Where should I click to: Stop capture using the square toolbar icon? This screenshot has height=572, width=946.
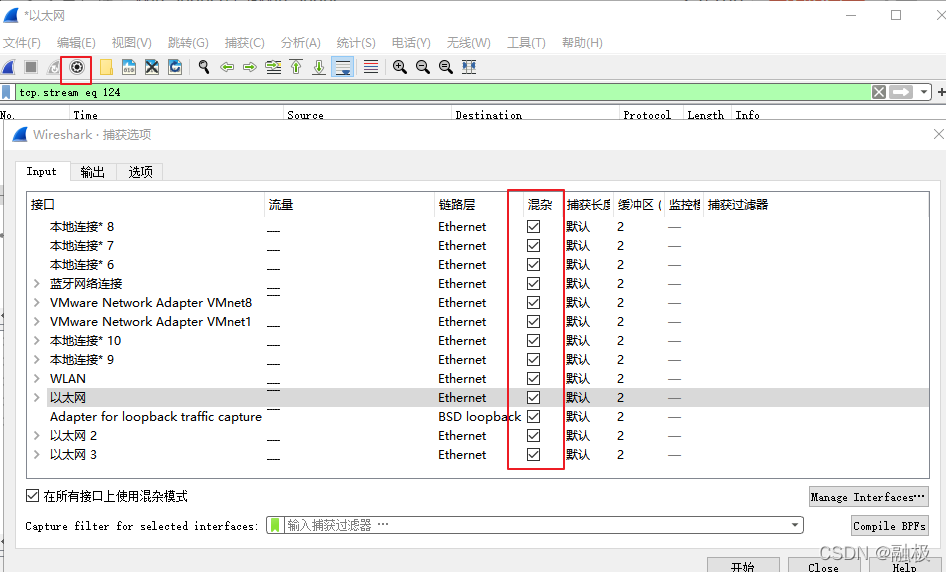tap(31, 67)
